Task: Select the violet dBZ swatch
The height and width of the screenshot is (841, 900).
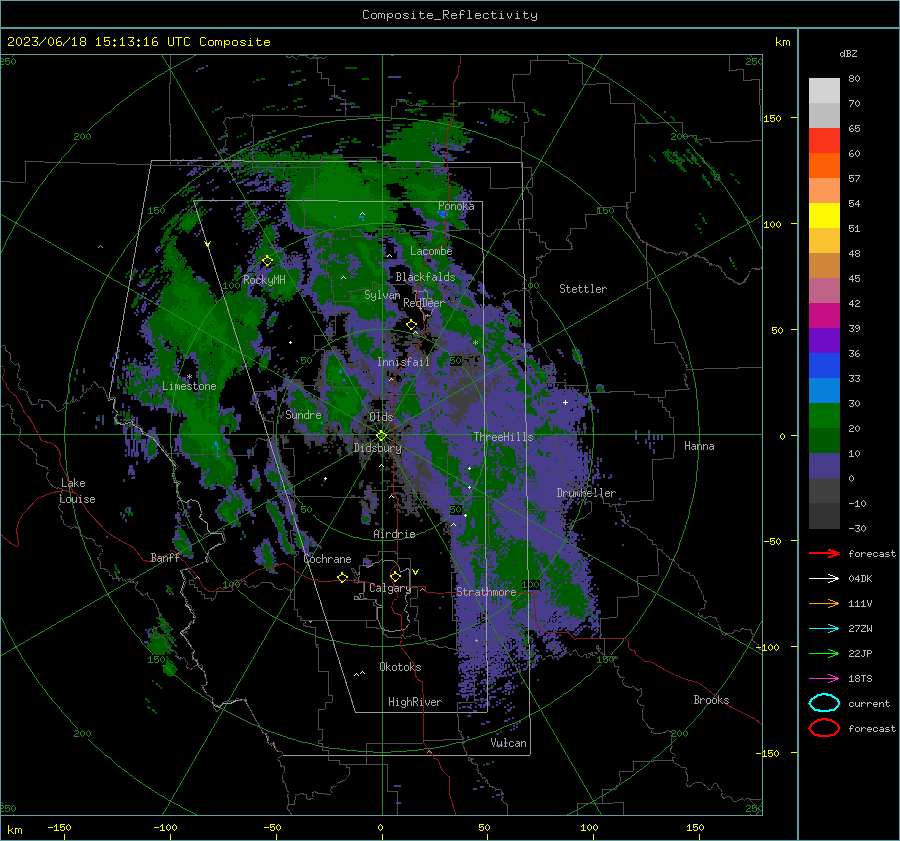Action: coord(824,340)
